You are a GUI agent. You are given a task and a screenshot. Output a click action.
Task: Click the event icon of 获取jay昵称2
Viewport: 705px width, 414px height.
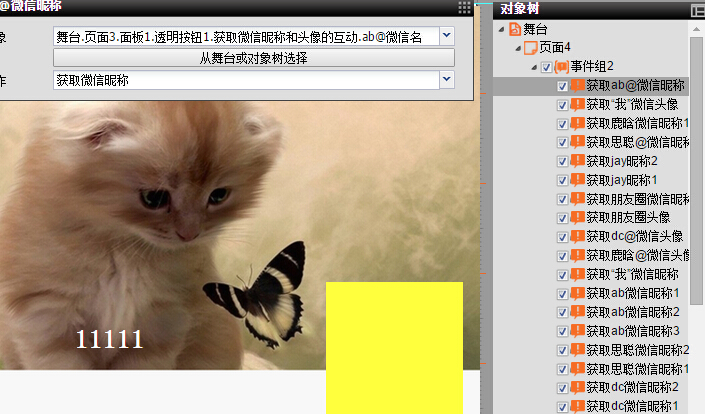(577, 161)
